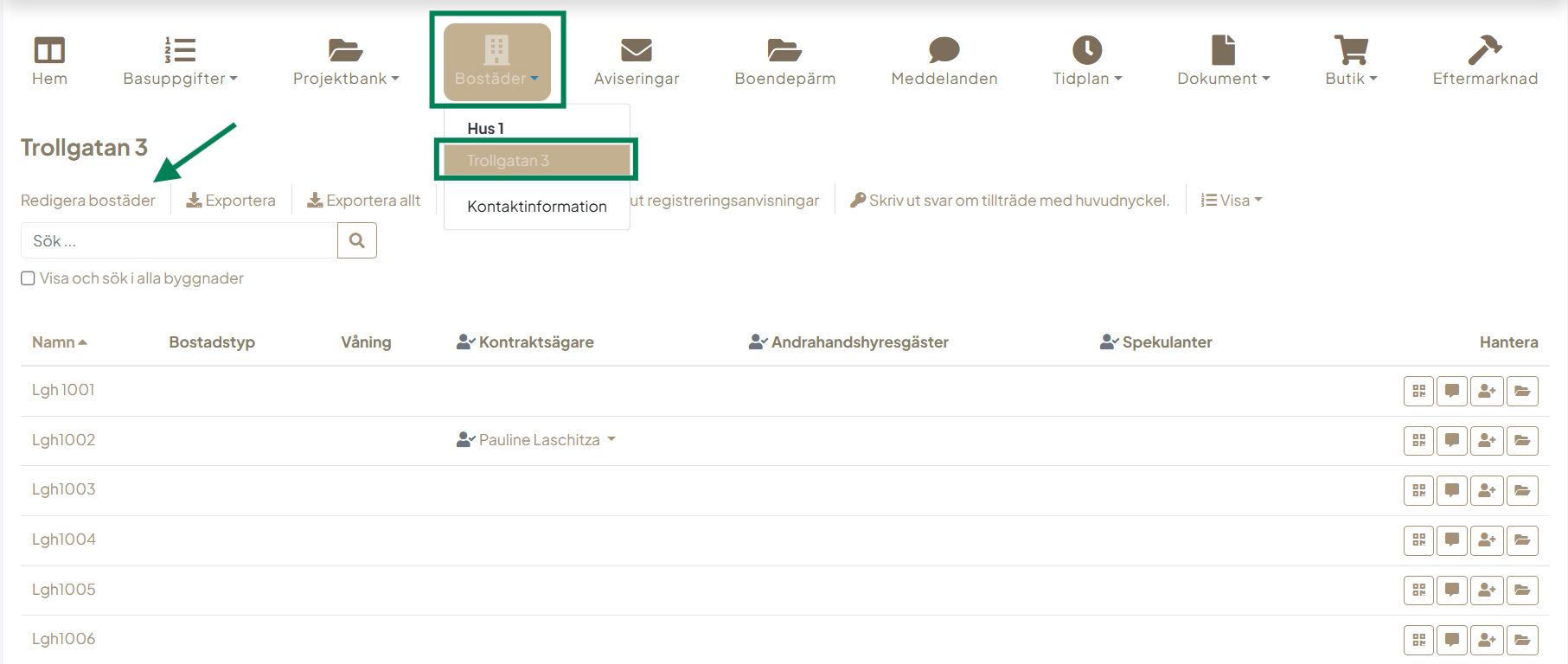Click into the Sök search field
1568x664 pixels.
(179, 241)
